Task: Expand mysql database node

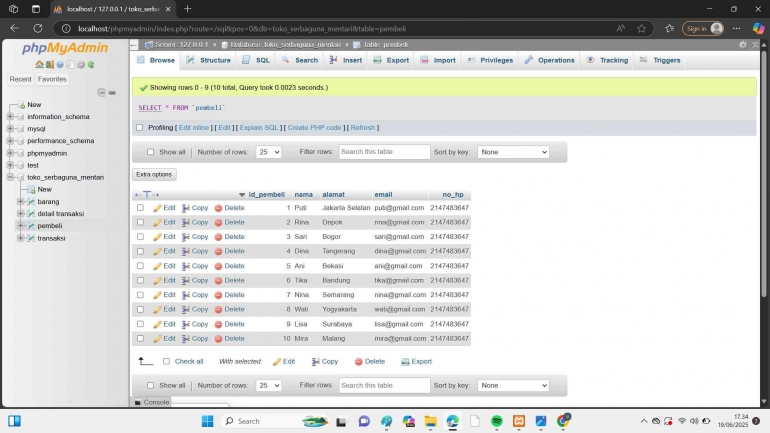Action: pos(10,129)
